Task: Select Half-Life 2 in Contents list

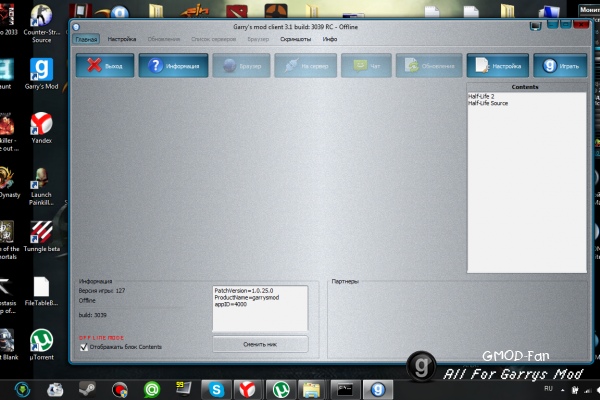Action: tap(481, 96)
